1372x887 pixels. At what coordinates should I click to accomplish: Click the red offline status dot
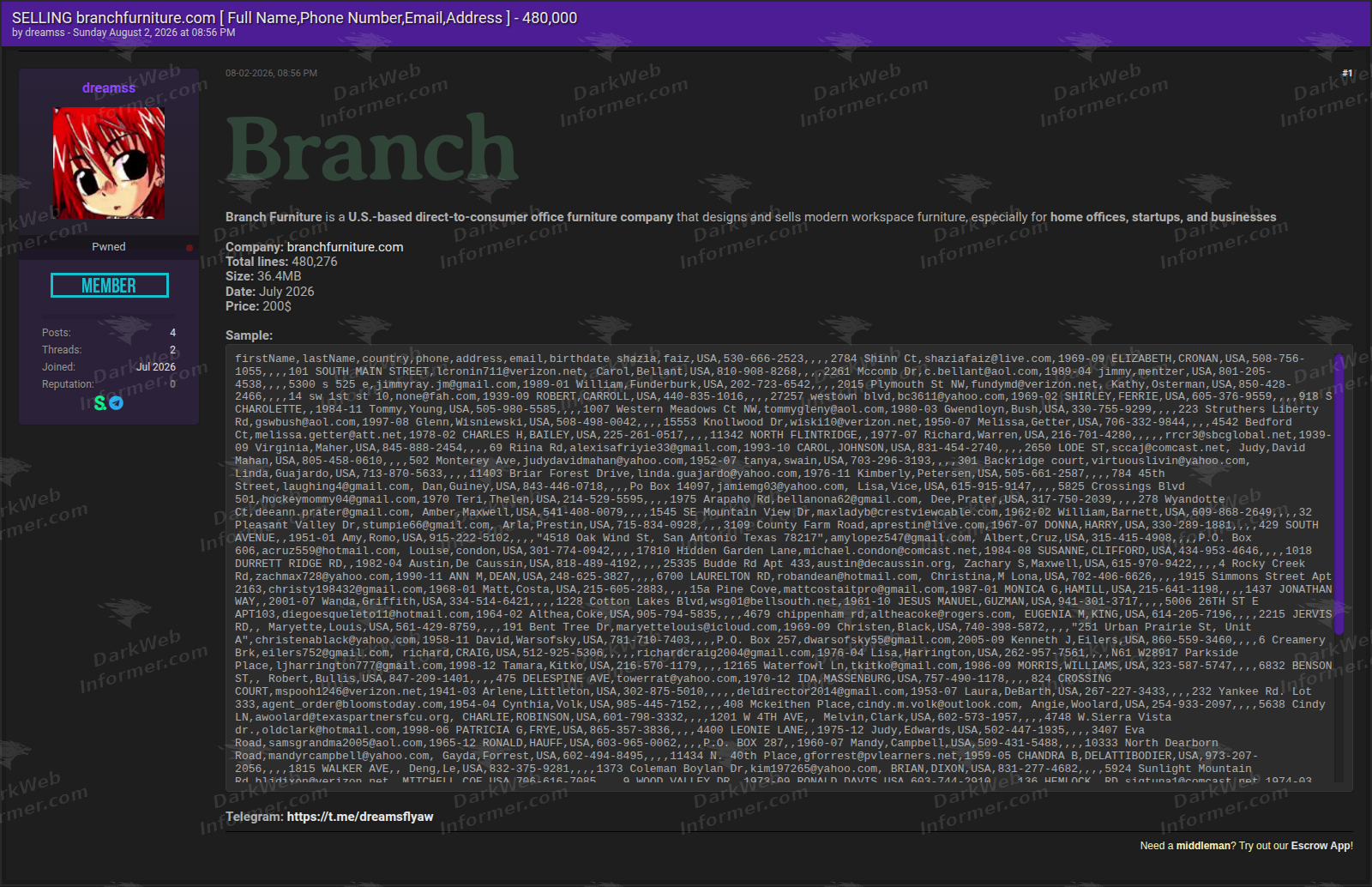[190, 248]
